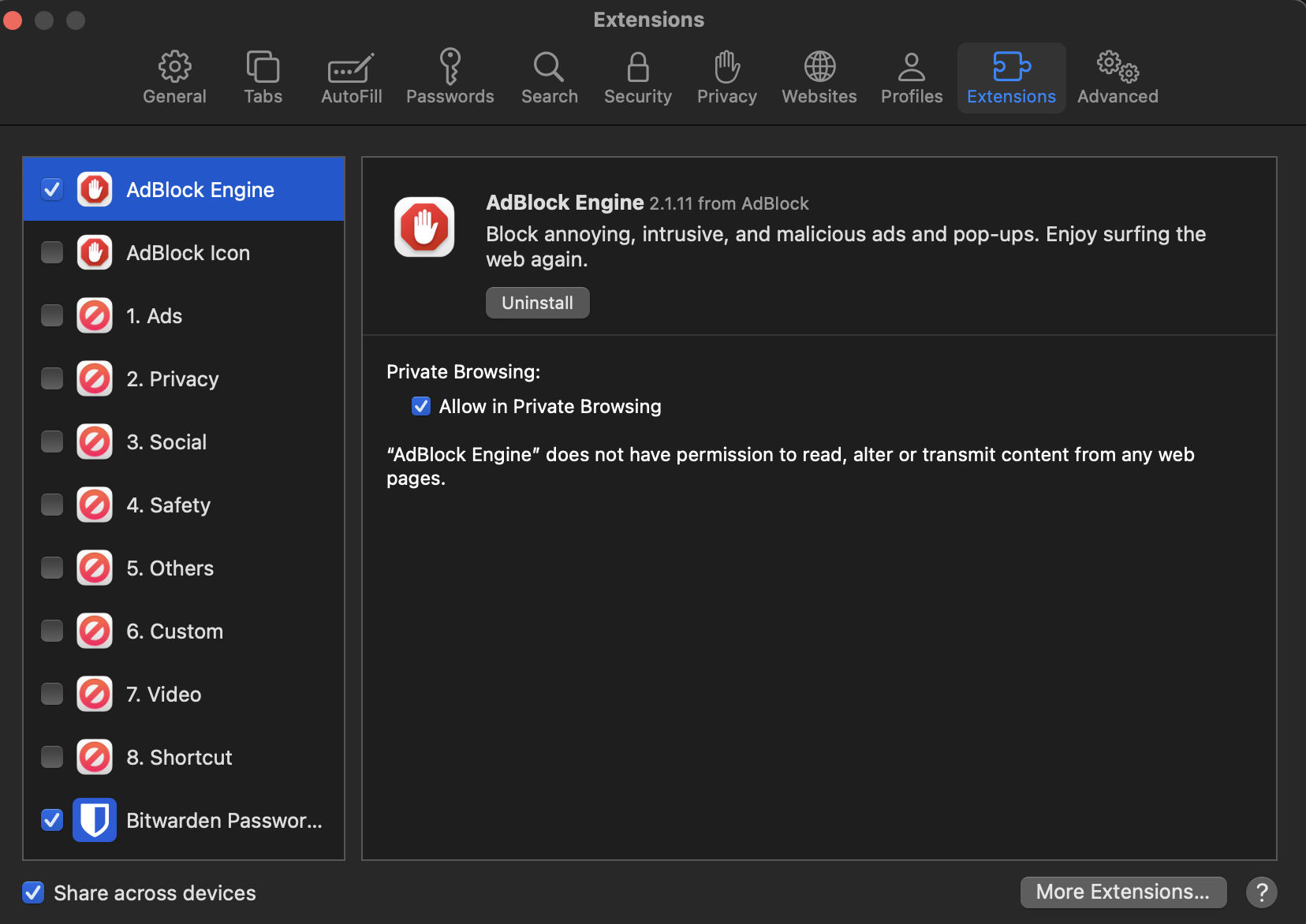
Task: Open the Tabs preferences pane icon
Action: tap(263, 67)
